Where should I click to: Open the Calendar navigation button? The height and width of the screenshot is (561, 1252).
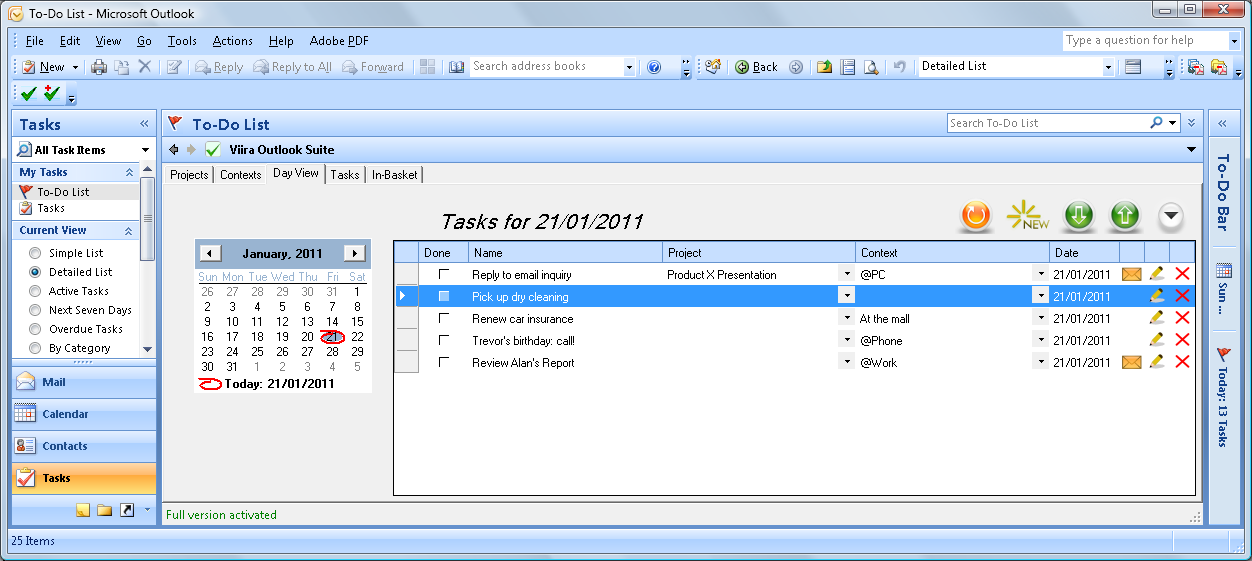click(84, 414)
